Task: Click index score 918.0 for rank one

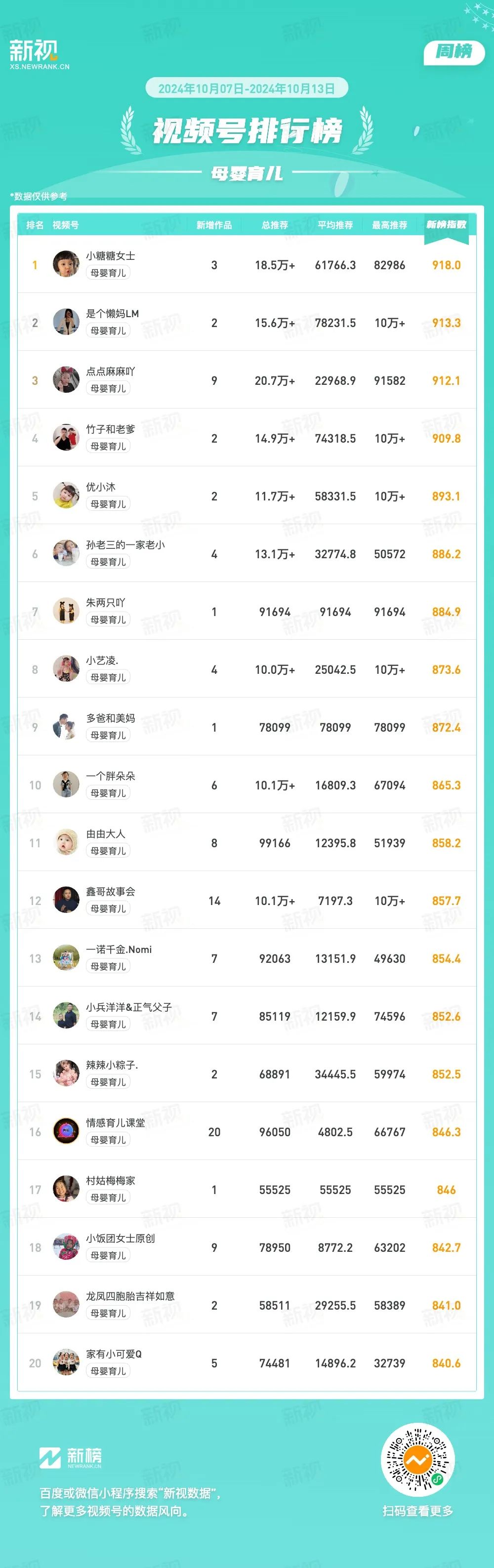Action: tap(446, 265)
